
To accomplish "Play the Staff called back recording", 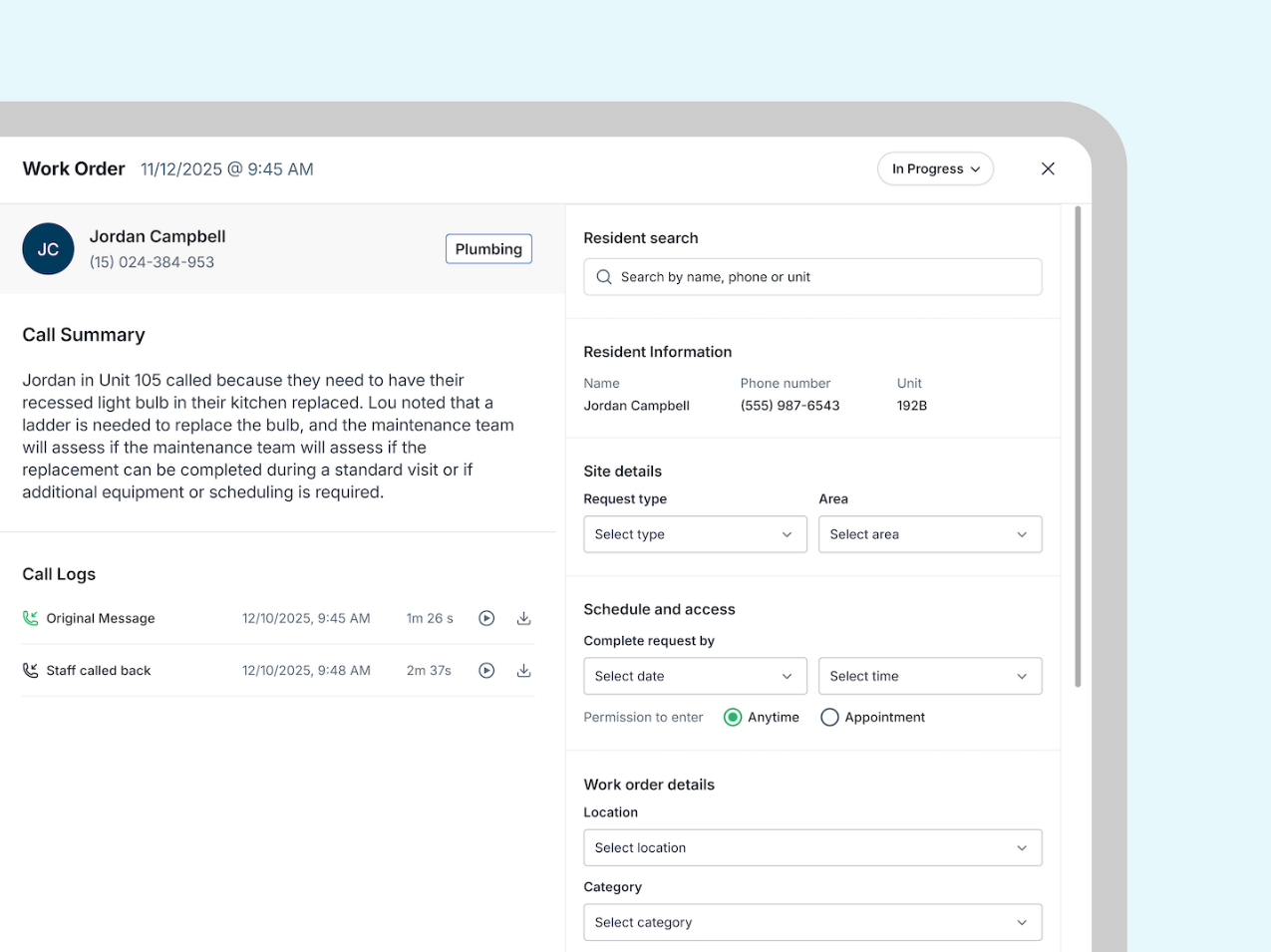I will pos(486,671).
